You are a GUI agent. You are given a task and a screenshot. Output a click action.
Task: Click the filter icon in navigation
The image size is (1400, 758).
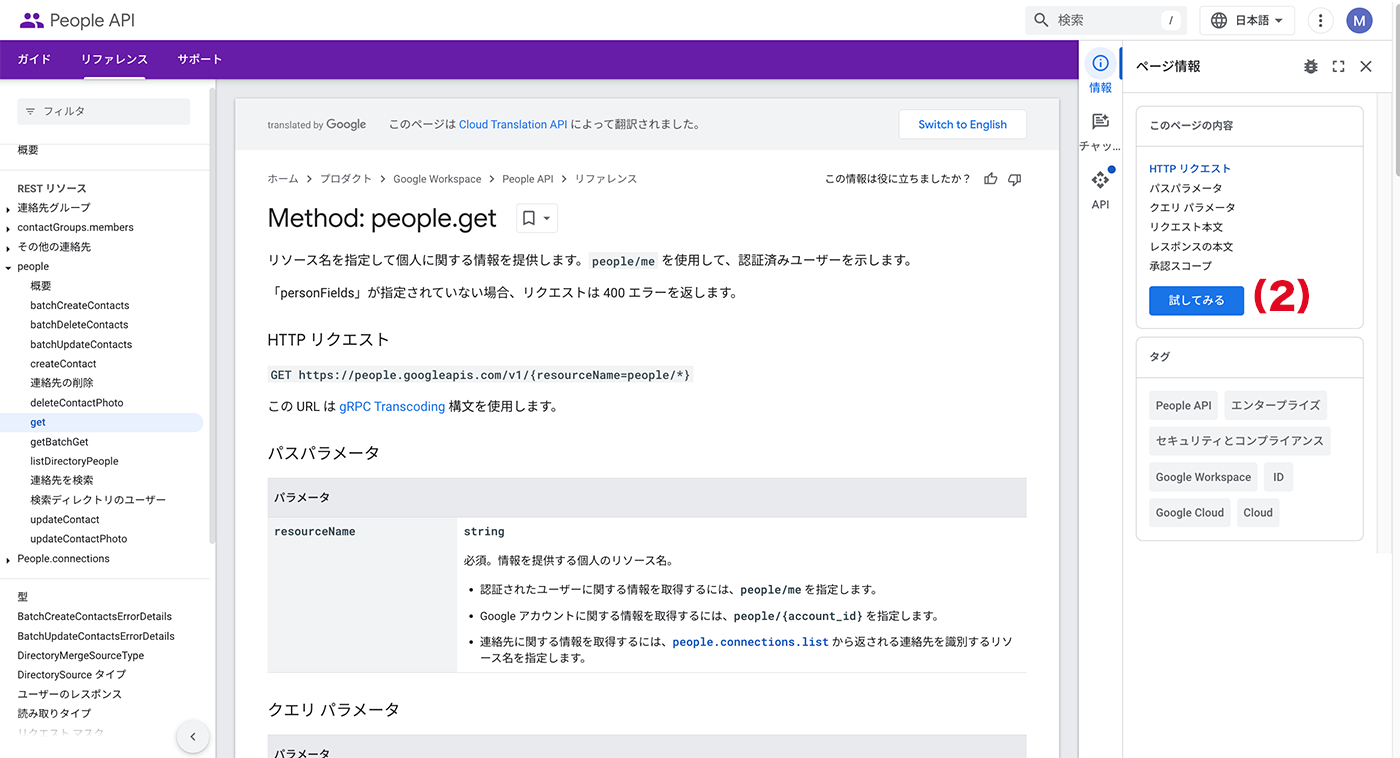[x=30, y=111]
